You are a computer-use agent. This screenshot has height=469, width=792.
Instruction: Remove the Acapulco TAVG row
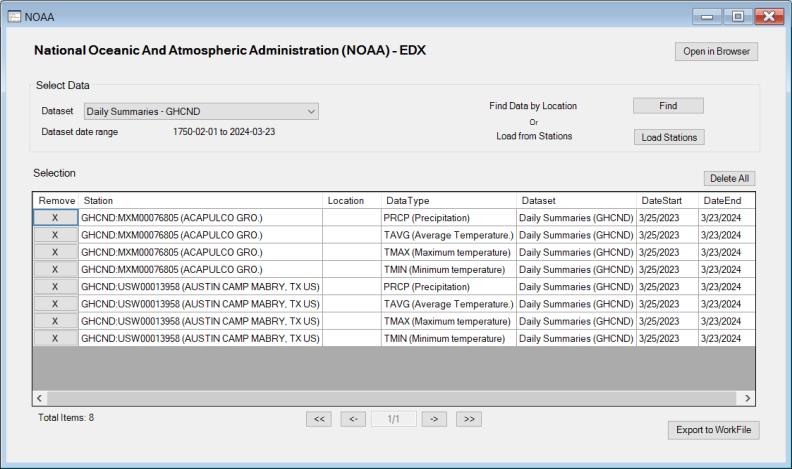55,235
